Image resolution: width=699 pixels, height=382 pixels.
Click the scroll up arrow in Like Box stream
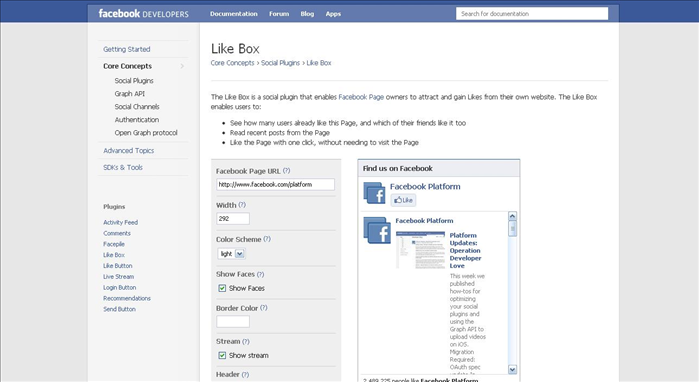point(512,216)
